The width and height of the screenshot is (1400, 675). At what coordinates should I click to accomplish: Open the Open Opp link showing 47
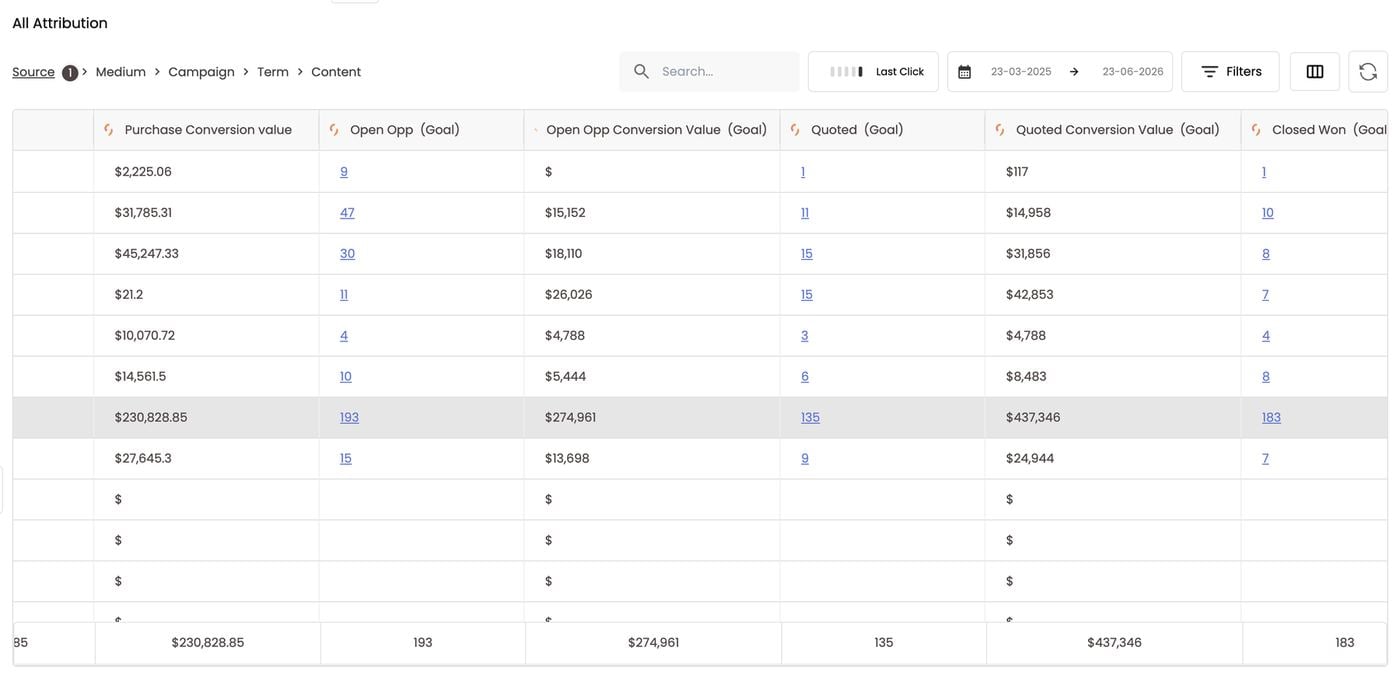347,213
